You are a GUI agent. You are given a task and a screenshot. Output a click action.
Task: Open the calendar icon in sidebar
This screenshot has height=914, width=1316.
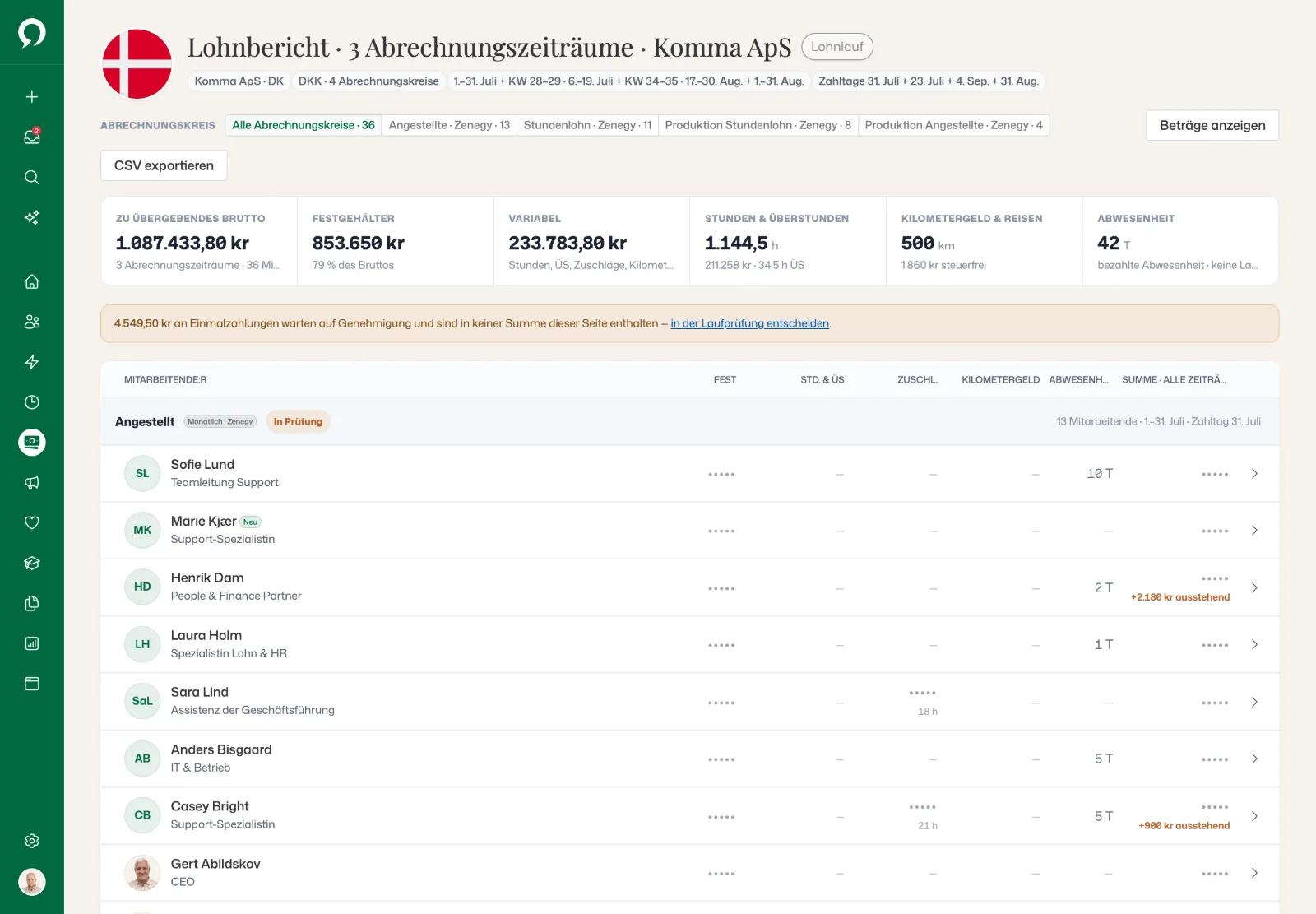[32, 684]
